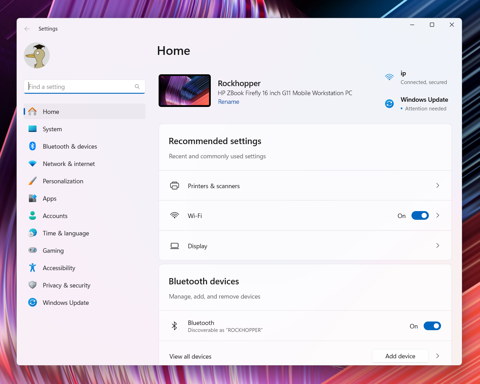
Task: Click the Windows Update sidebar icon
Action: click(32, 302)
